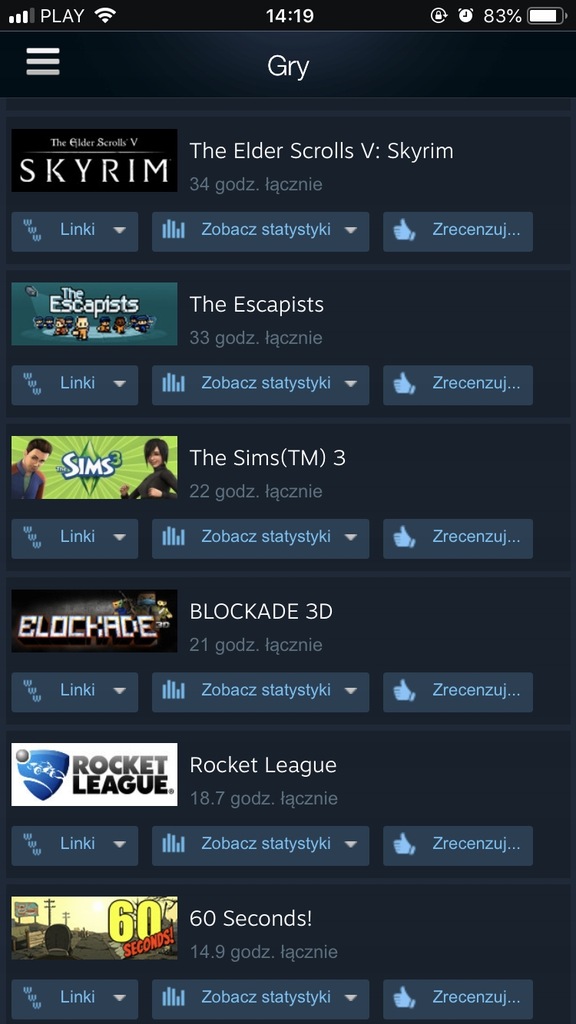
Task: Tap The Sims 3 game thumbnail
Action: (94, 468)
